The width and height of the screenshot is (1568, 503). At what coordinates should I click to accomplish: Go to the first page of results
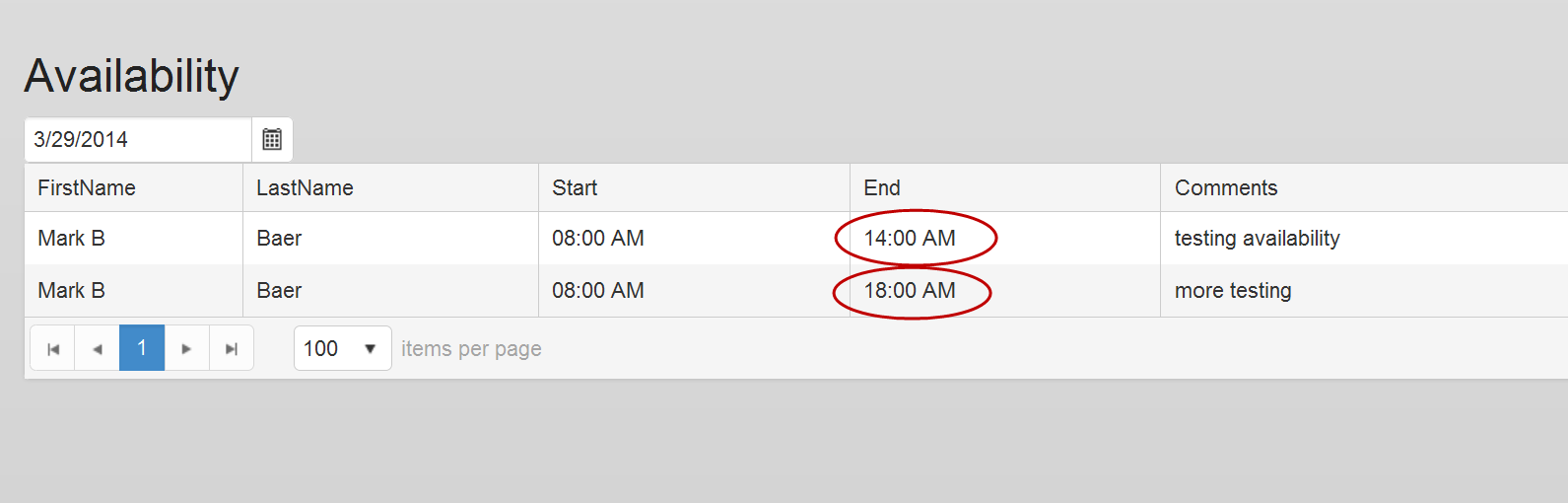[53, 348]
